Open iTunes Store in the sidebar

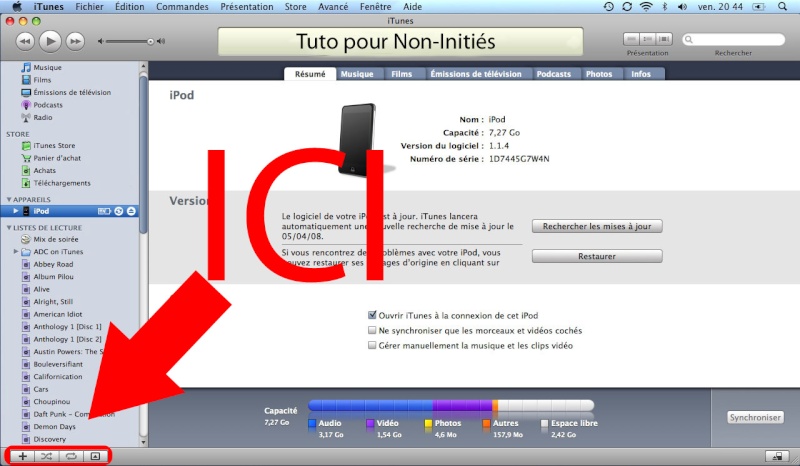(x=54, y=145)
